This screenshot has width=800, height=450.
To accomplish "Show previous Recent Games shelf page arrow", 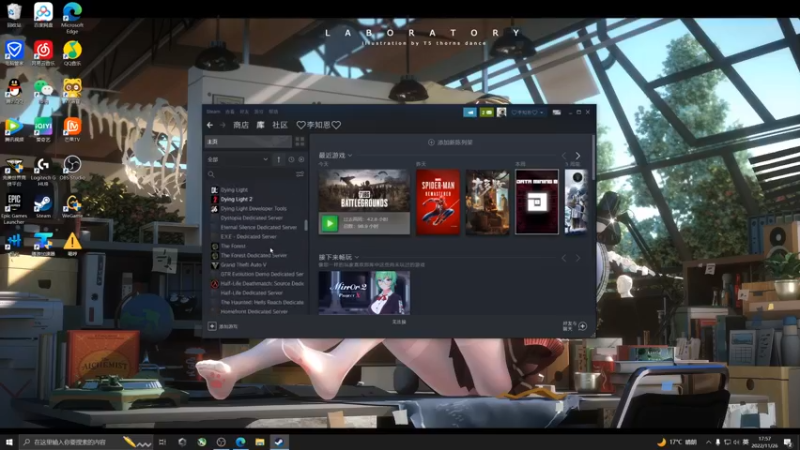I will [x=564, y=156].
